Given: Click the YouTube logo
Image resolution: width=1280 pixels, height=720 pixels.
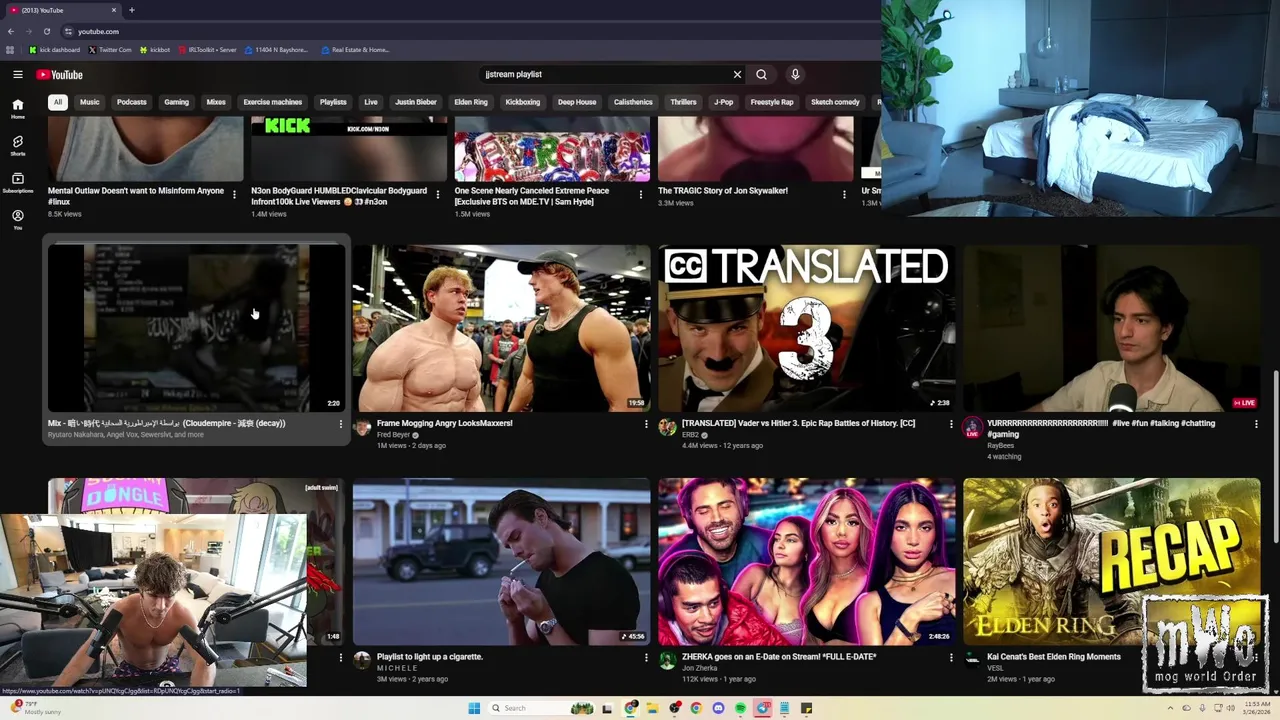Looking at the screenshot, I should (x=59, y=74).
